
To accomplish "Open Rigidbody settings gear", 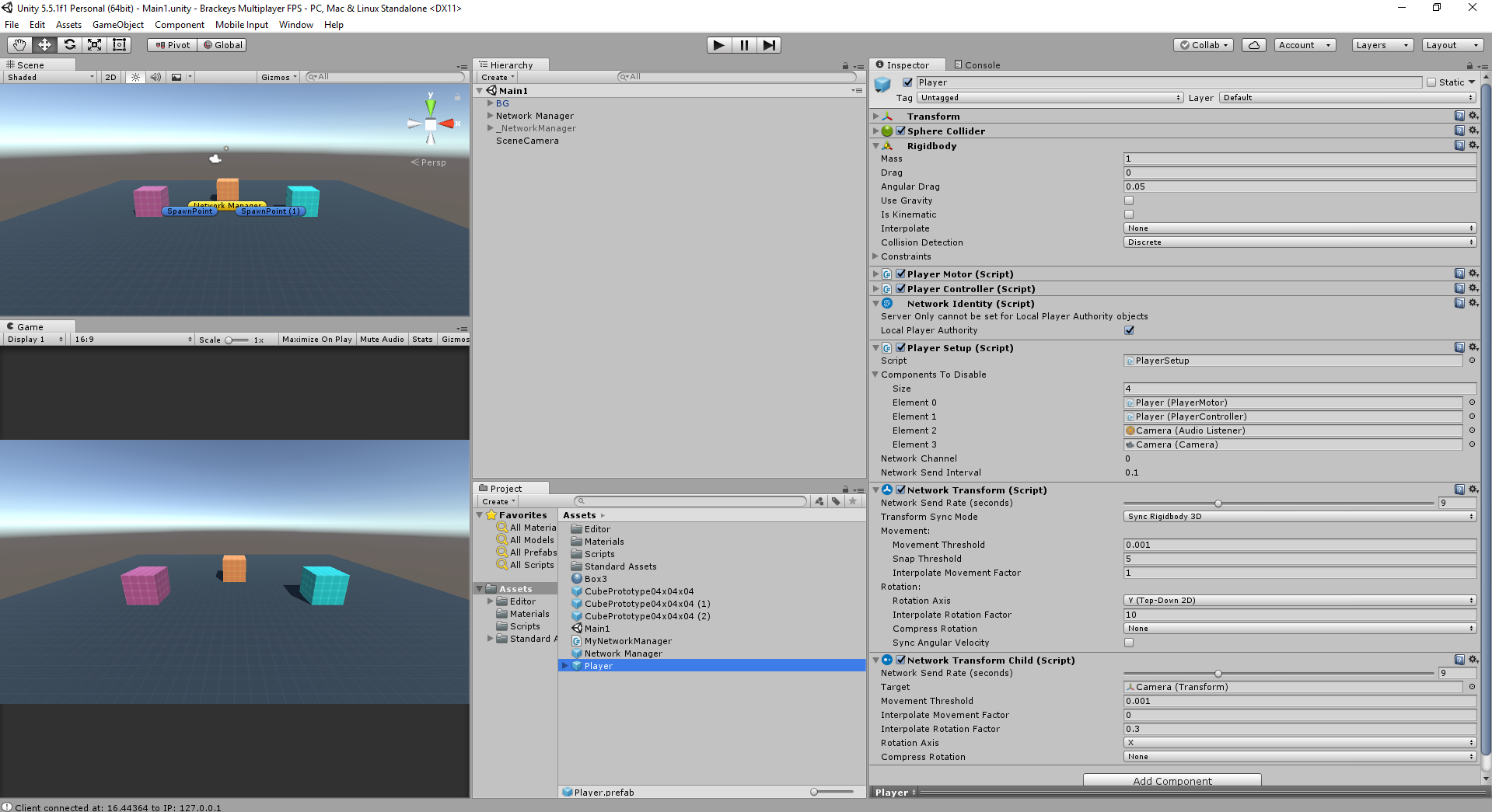I will tap(1473, 145).
